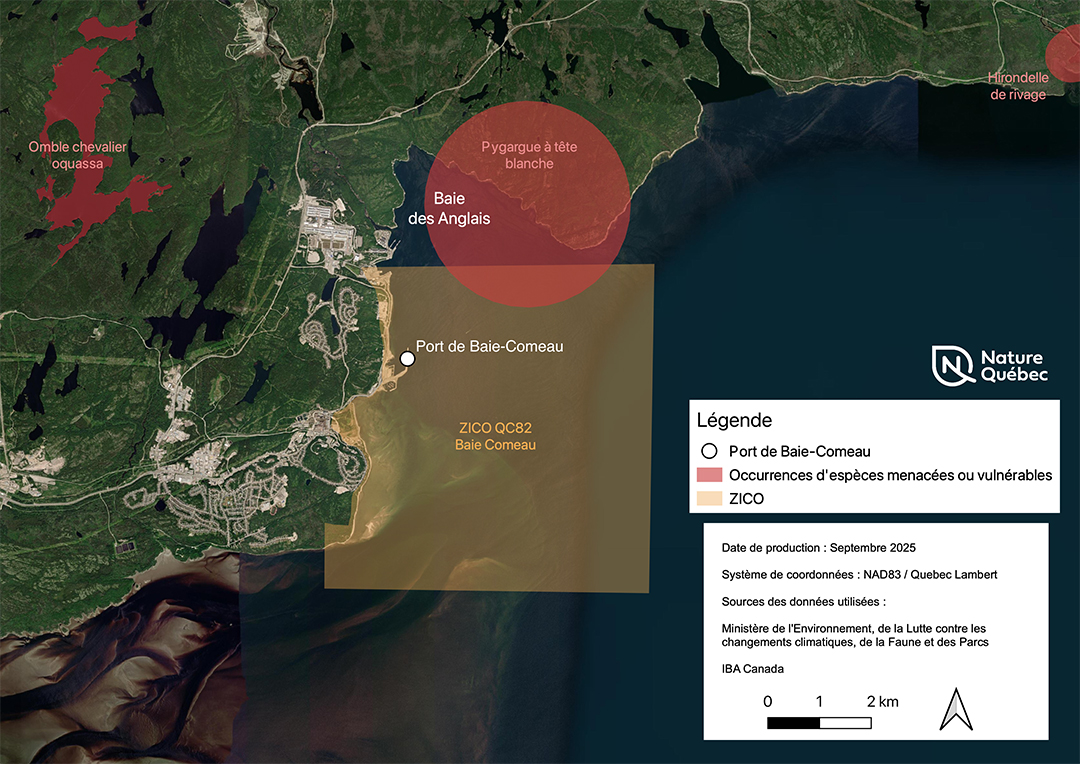Click the port circle symbol in the legend
This screenshot has width=1080, height=764.
click(x=709, y=451)
